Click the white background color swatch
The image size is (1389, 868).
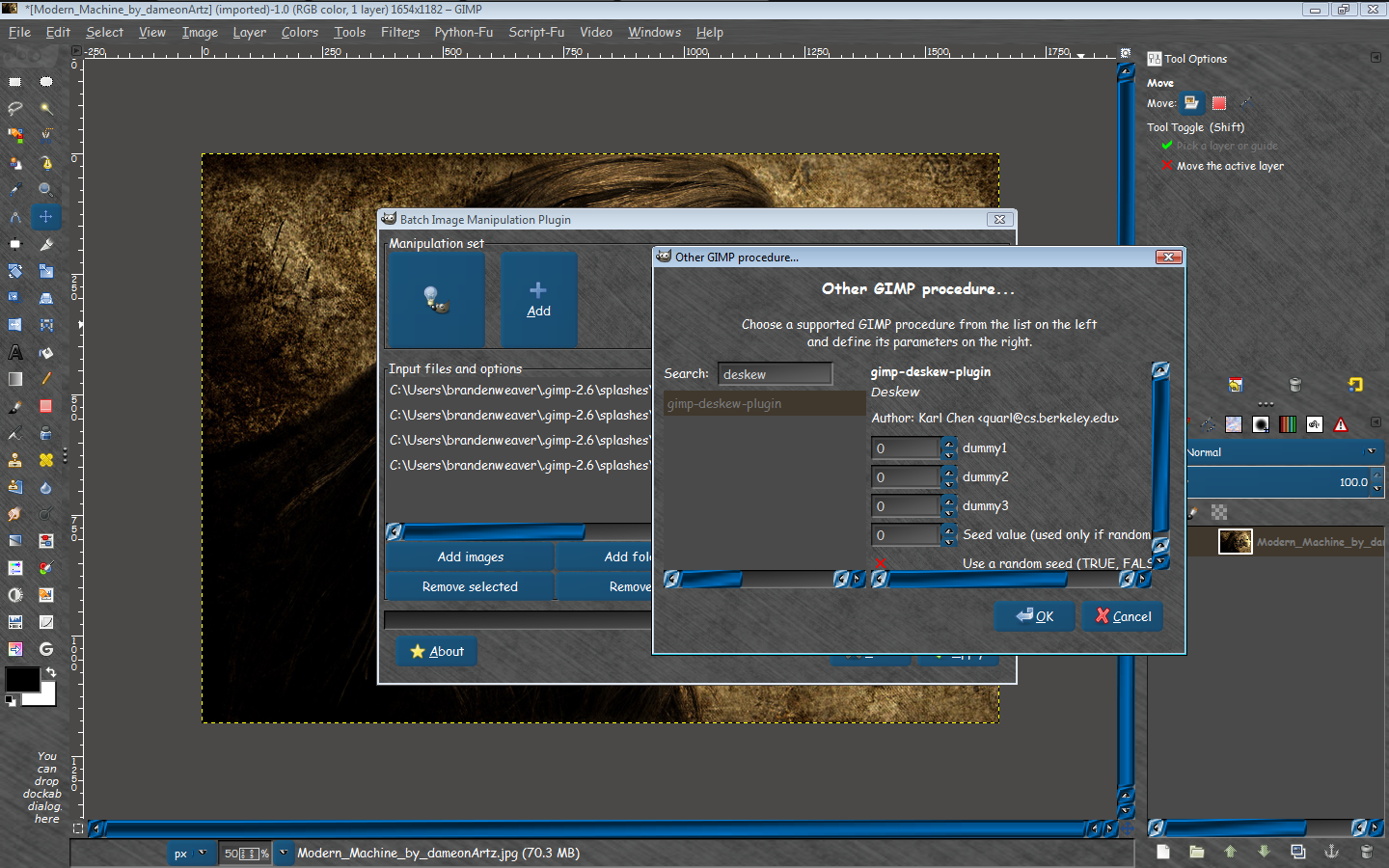(46, 696)
